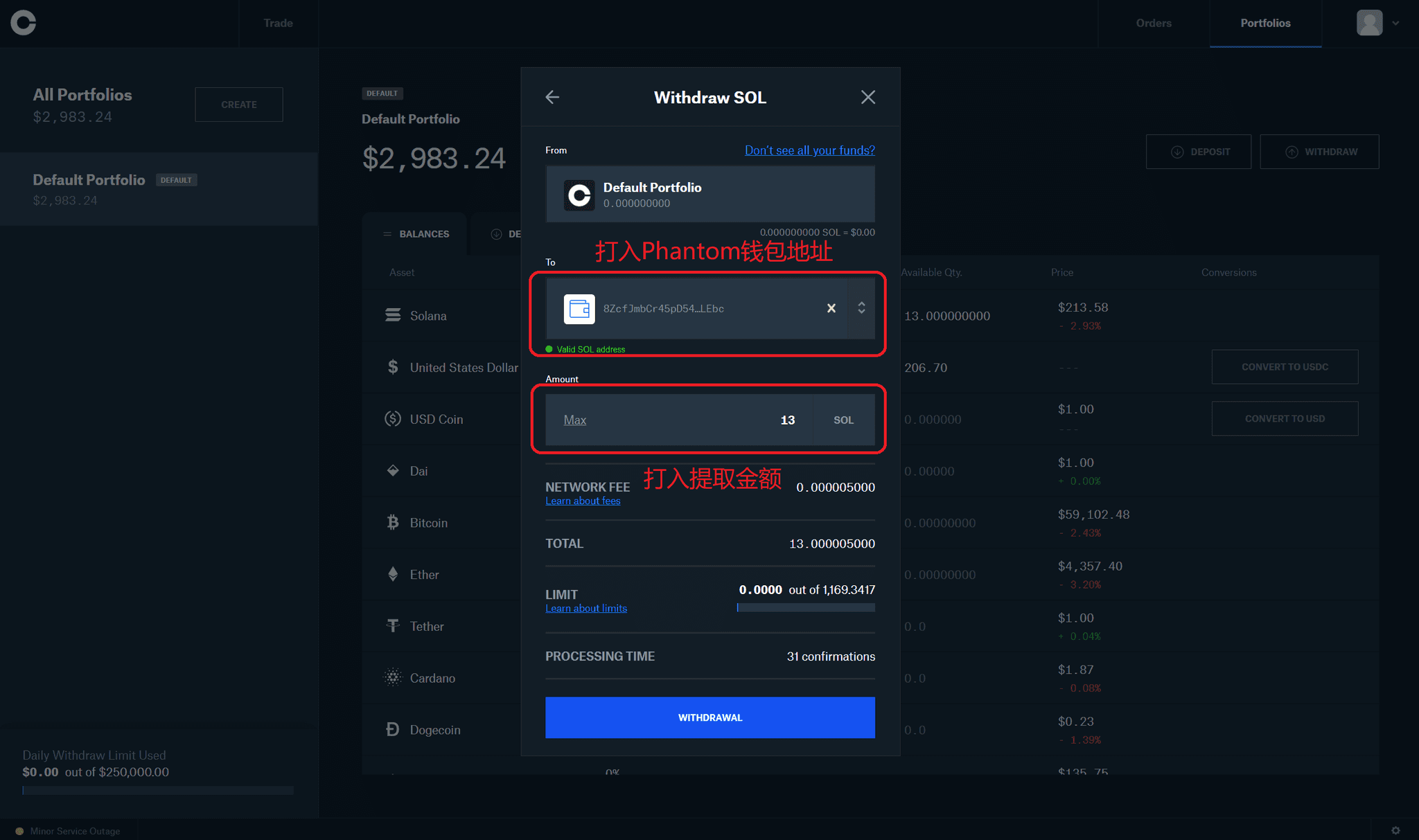Click the Default Portfolio logo in From box

(579, 195)
